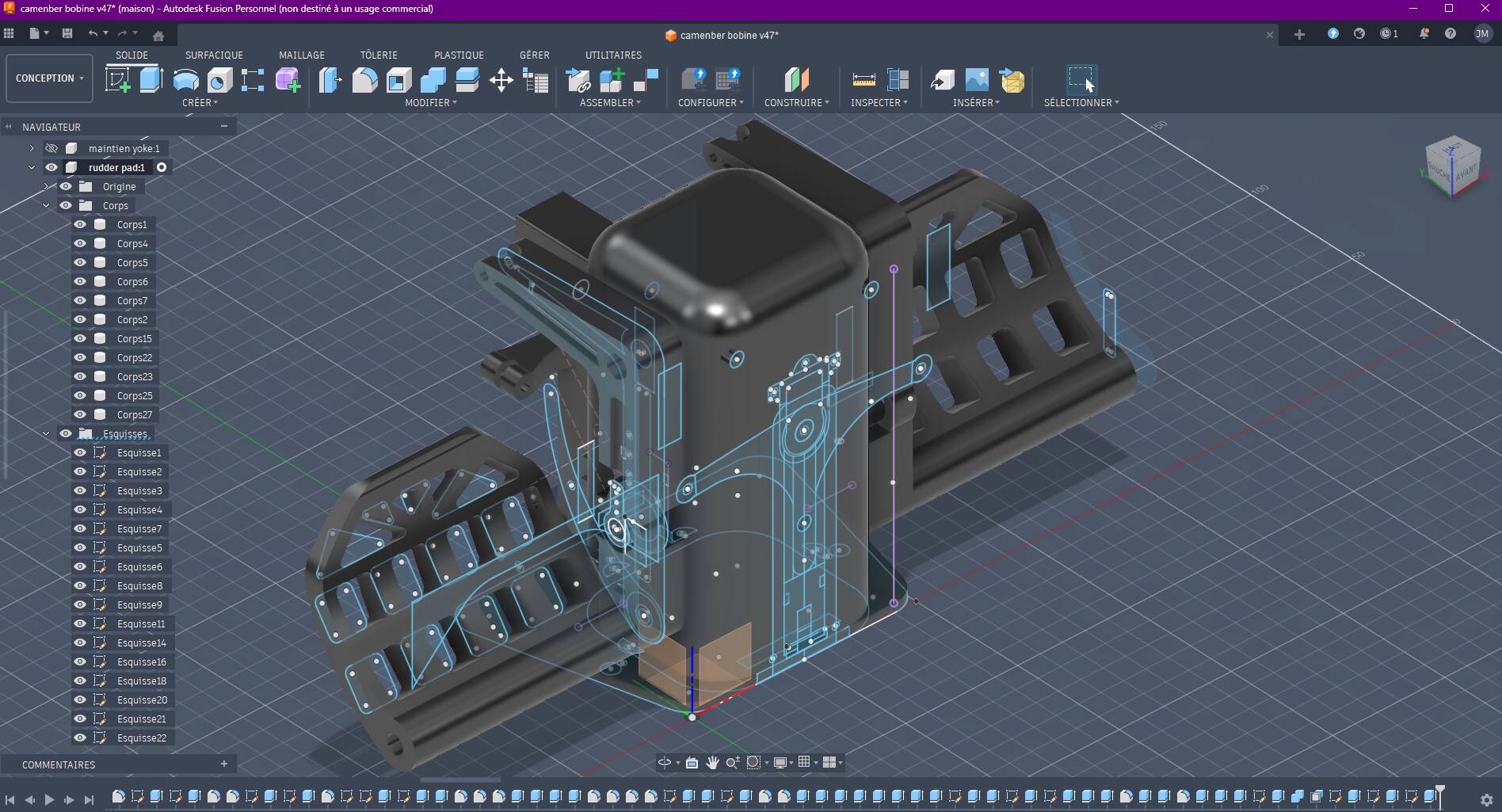Open the Fillet tool in Modifier
The width and height of the screenshot is (1502, 812).
click(364, 80)
